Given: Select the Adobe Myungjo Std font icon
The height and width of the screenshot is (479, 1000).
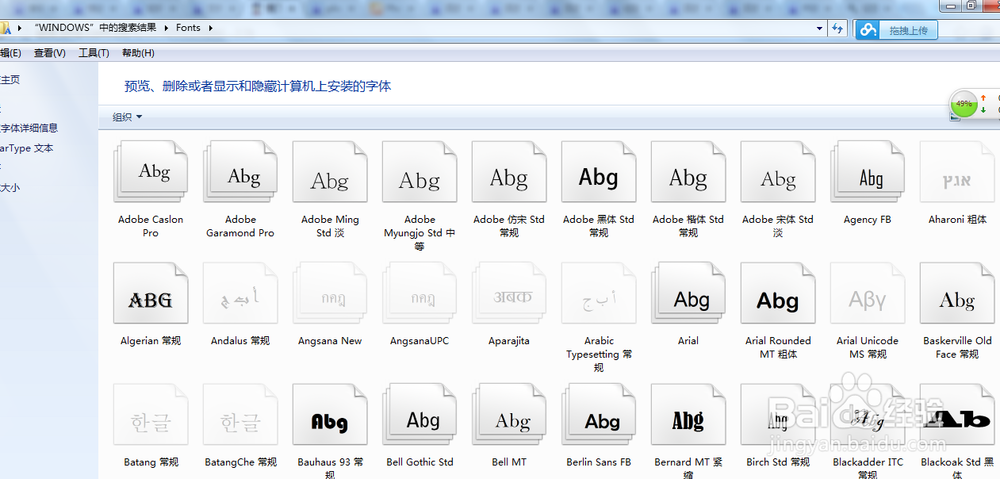Looking at the screenshot, I should [x=420, y=172].
